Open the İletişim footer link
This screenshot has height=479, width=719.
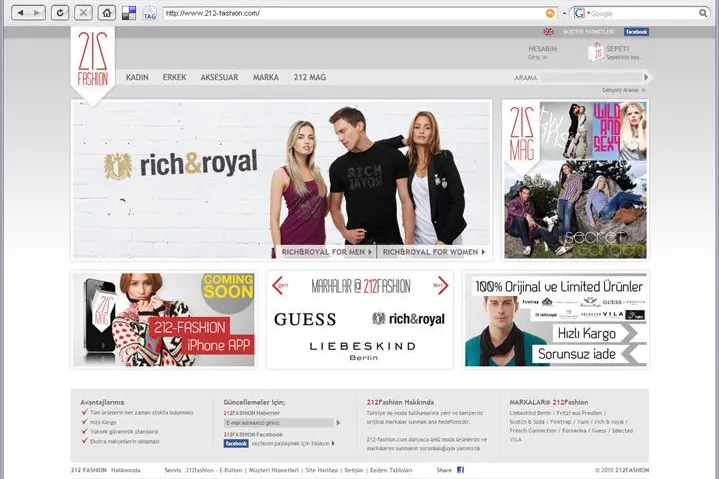pos(354,470)
